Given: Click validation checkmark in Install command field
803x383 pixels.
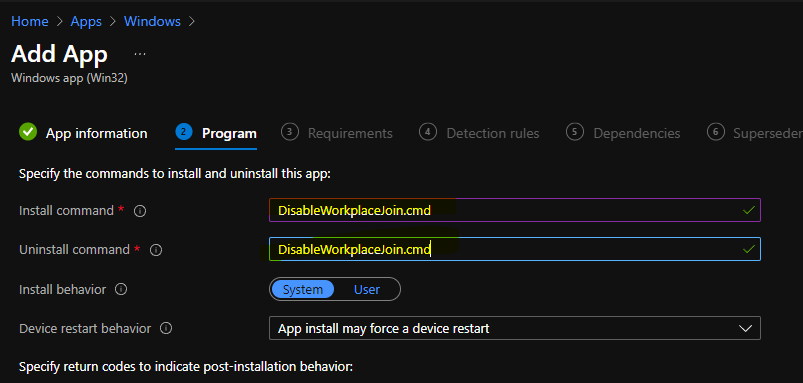Looking at the screenshot, I should click(749, 210).
